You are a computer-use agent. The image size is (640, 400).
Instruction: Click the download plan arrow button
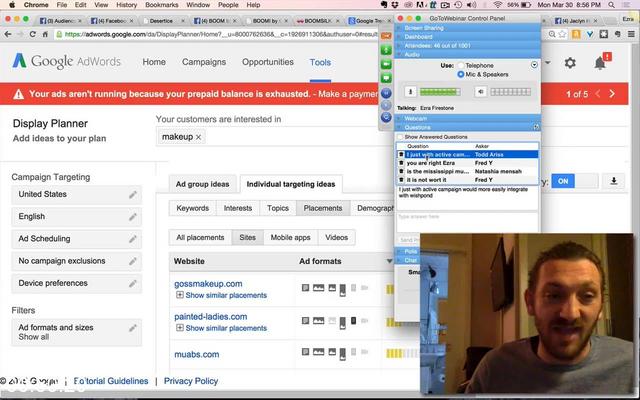click(x=613, y=181)
